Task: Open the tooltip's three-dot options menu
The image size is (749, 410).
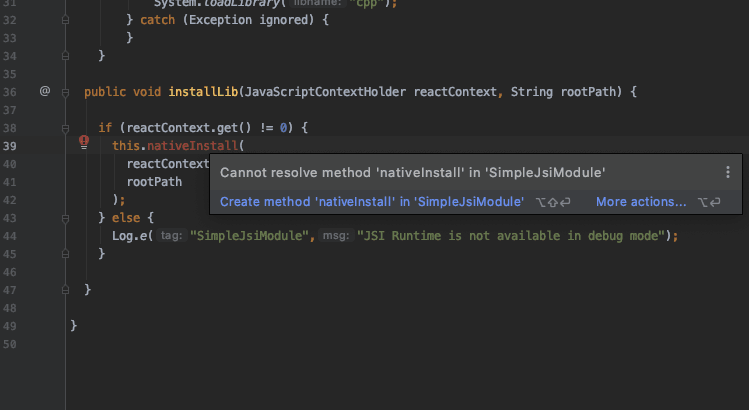Action: pos(728,172)
